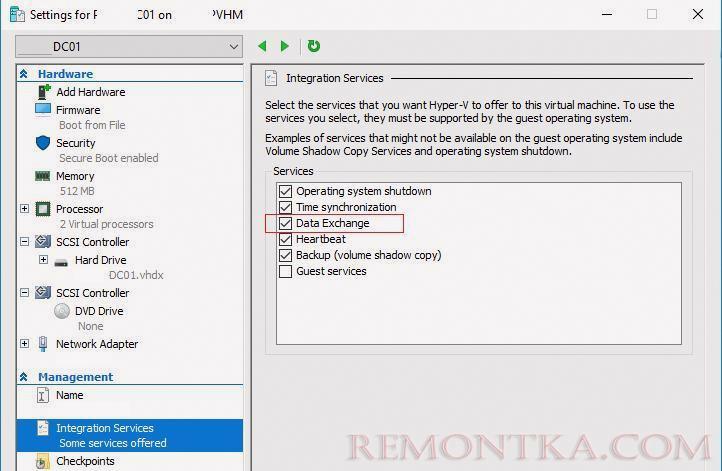Screen dimensions: 722x471
Task: Select the Firmware monitor icon
Action: click(x=43, y=110)
